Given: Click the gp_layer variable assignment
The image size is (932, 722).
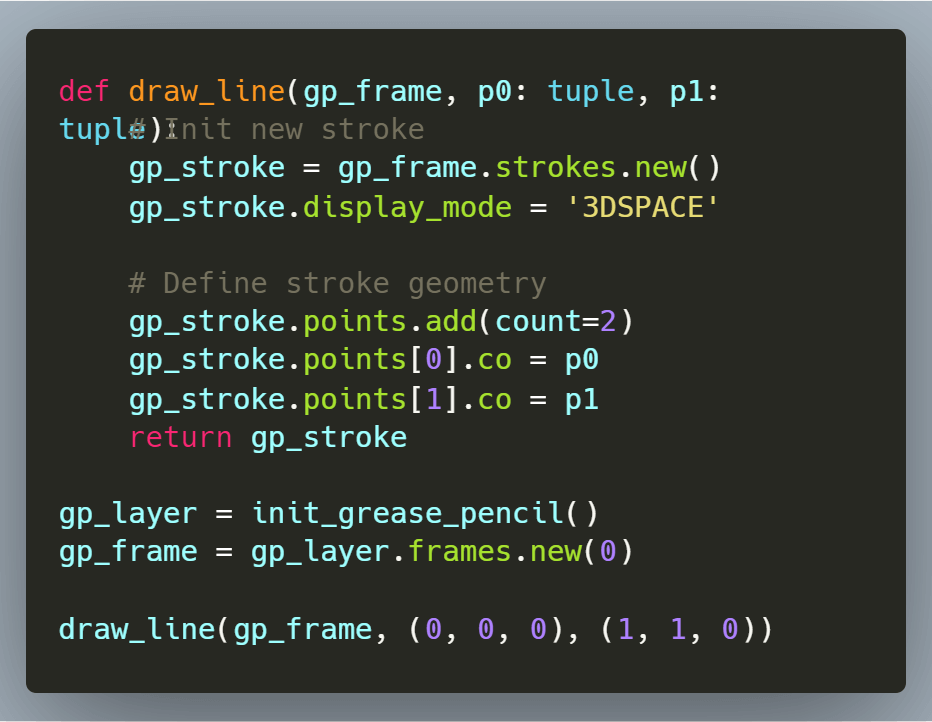Looking at the screenshot, I should click(x=127, y=513).
